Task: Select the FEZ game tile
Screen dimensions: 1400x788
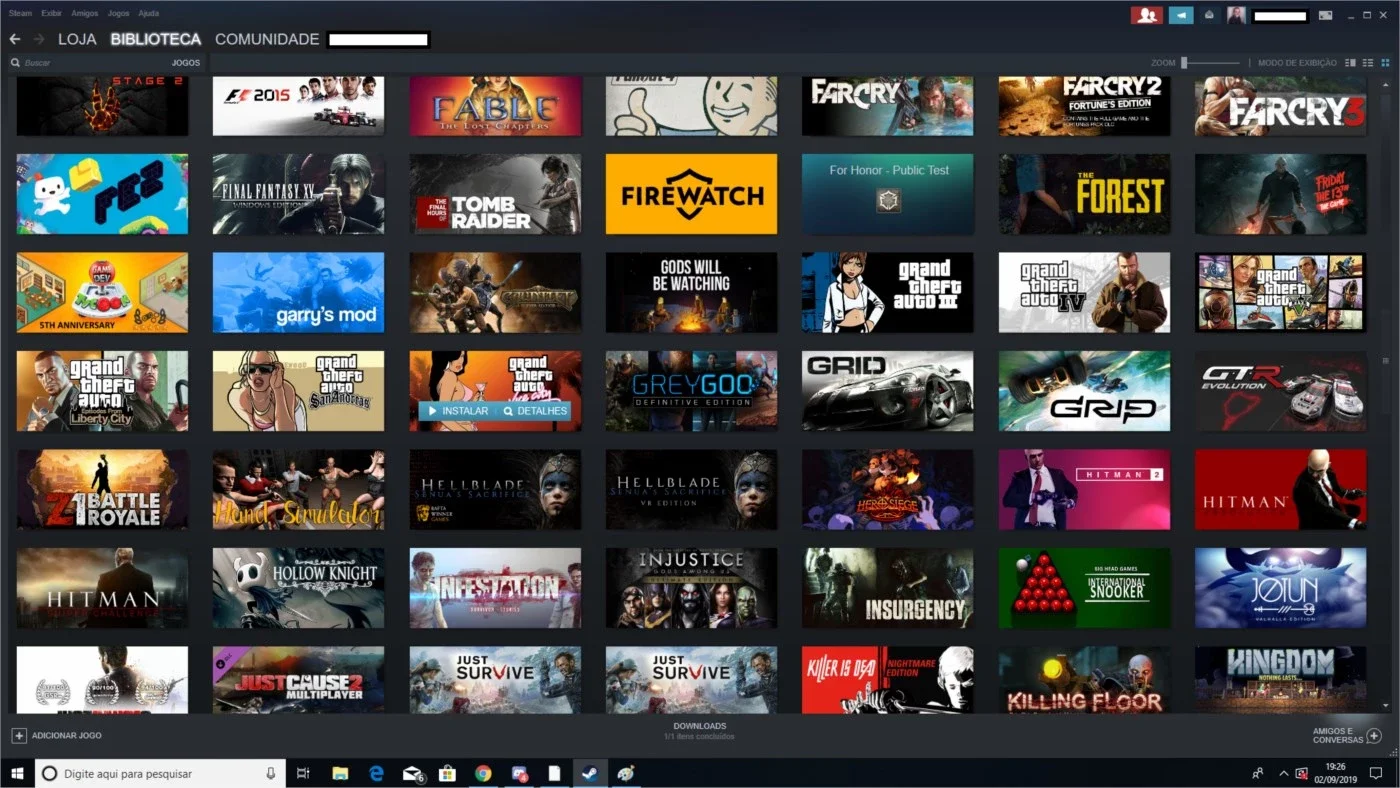Action: pos(102,194)
